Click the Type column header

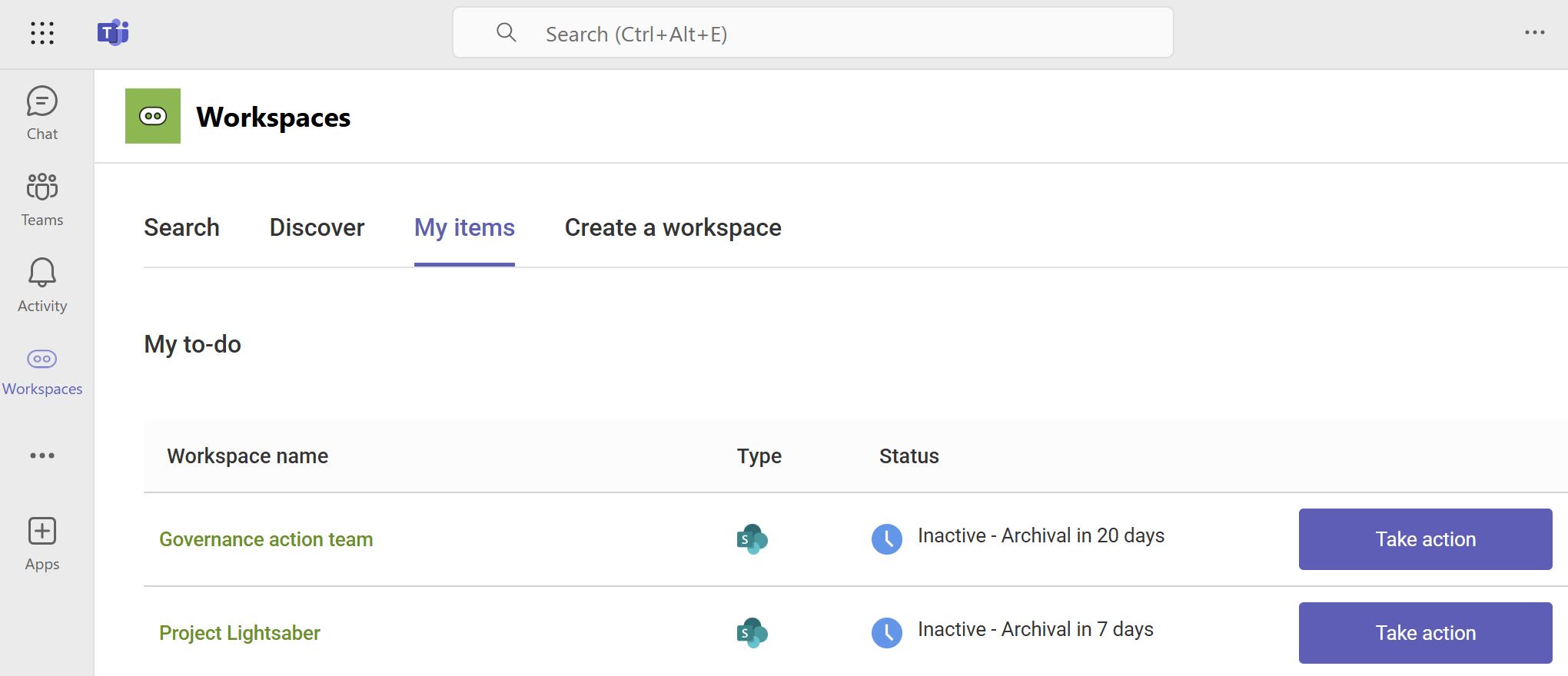pos(759,456)
